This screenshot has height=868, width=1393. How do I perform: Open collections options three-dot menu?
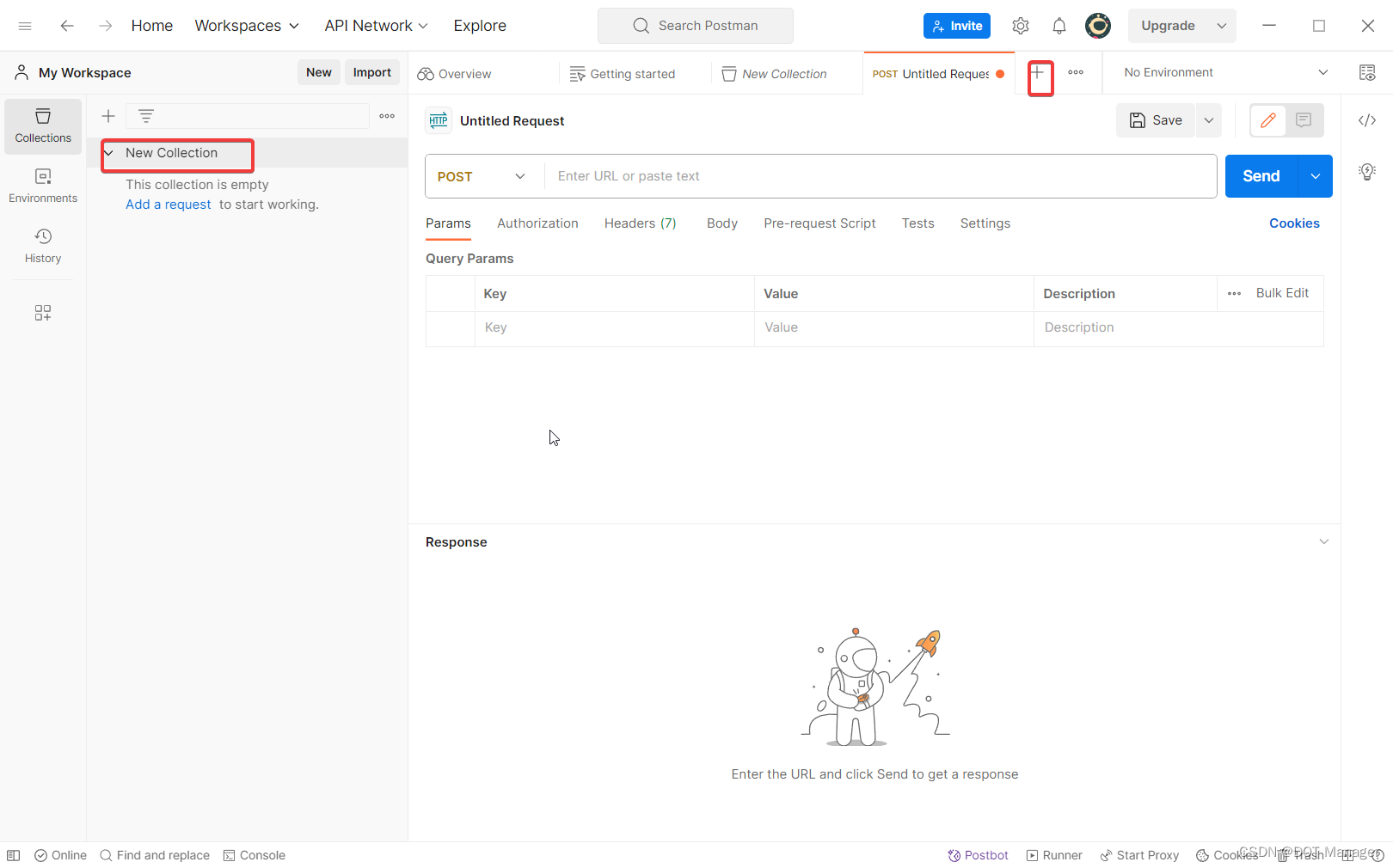pyautogui.click(x=387, y=116)
